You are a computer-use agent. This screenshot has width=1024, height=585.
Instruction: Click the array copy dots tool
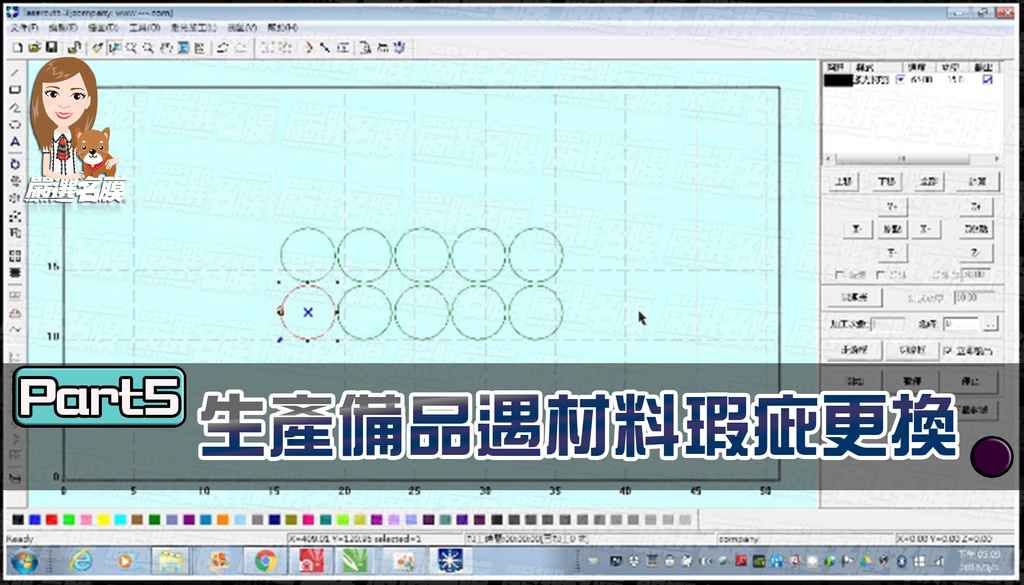[x=16, y=215]
